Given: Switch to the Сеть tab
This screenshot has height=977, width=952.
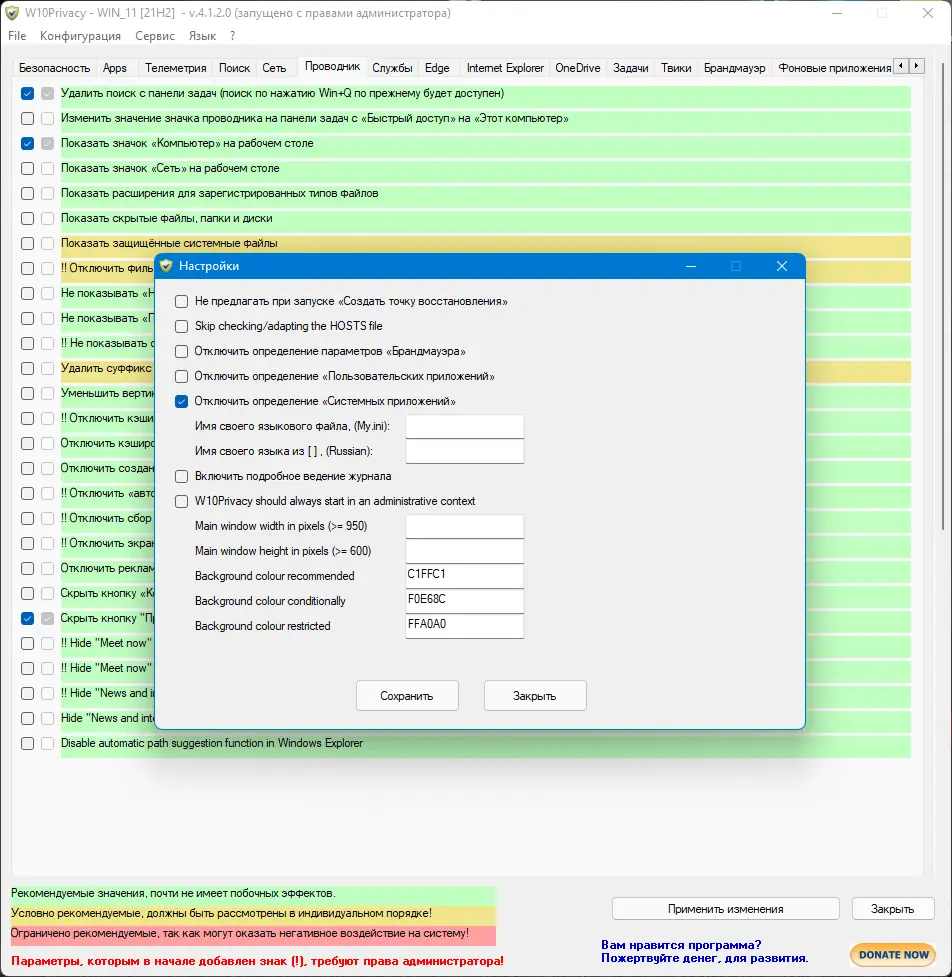Looking at the screenshot, I should 274,68.
